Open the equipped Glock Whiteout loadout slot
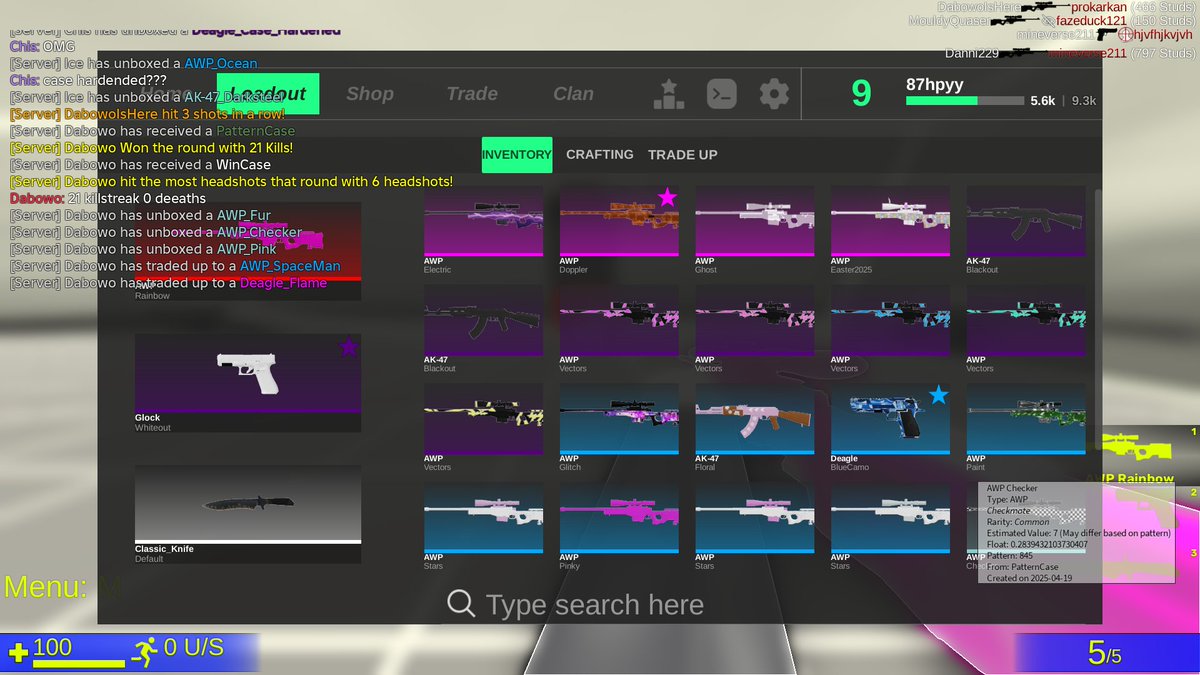 pyautogui.click(x=248, y=383)
